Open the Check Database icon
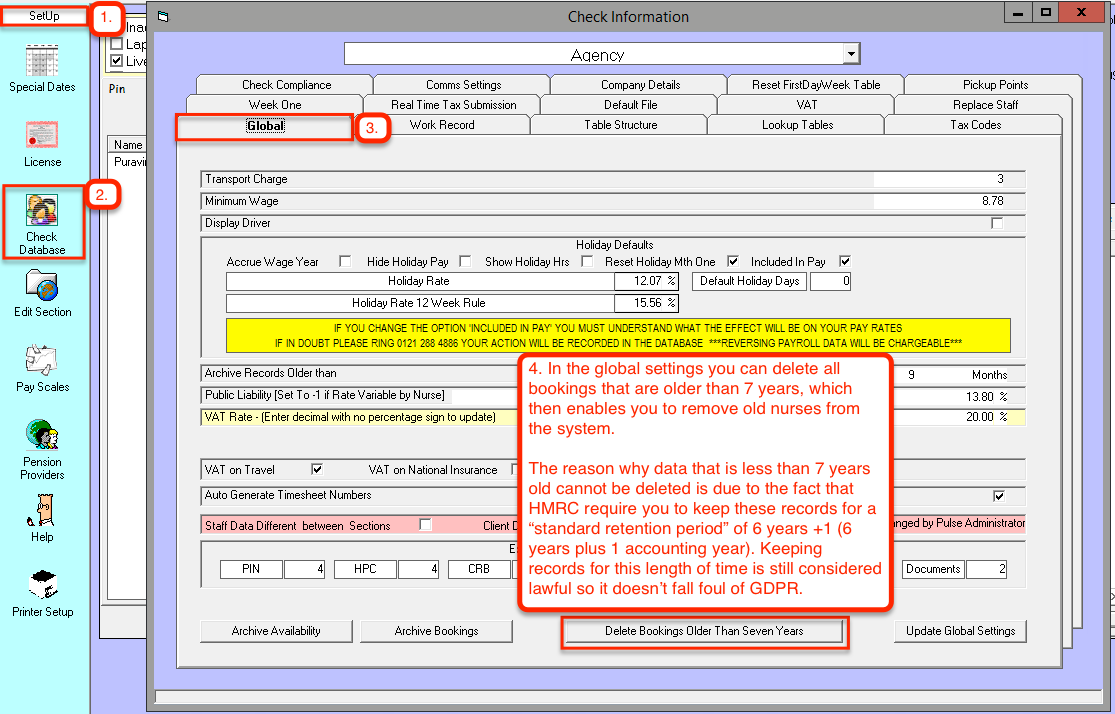 coord(42,212)
